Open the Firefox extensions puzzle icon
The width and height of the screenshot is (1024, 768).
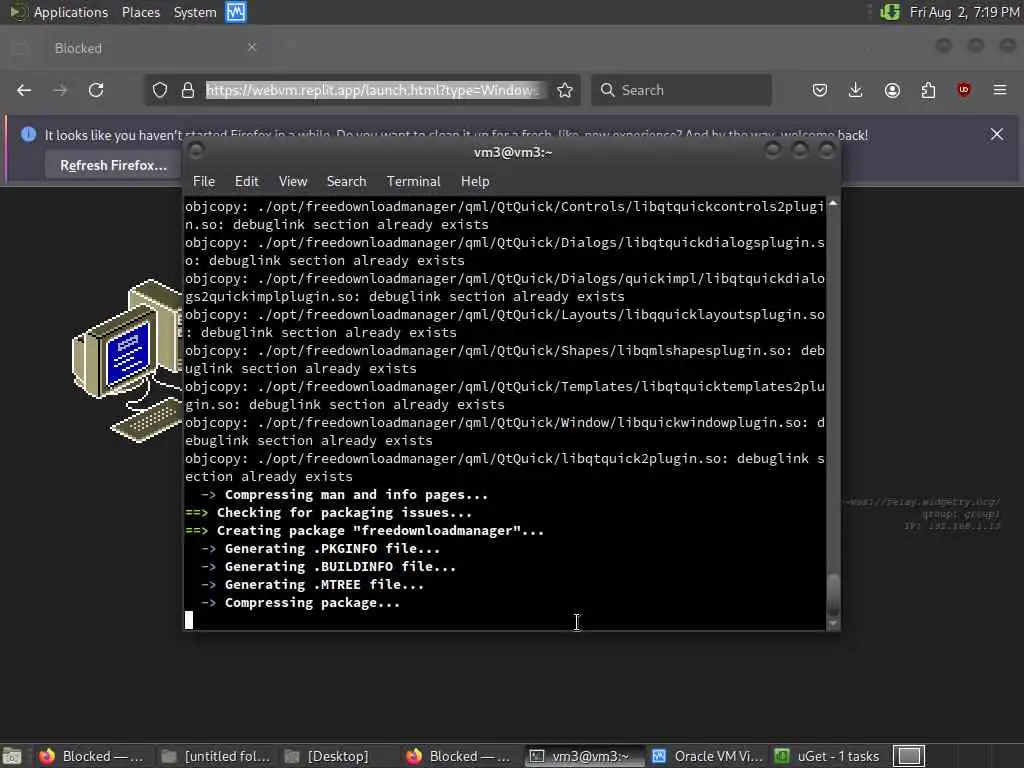[928, 90]
